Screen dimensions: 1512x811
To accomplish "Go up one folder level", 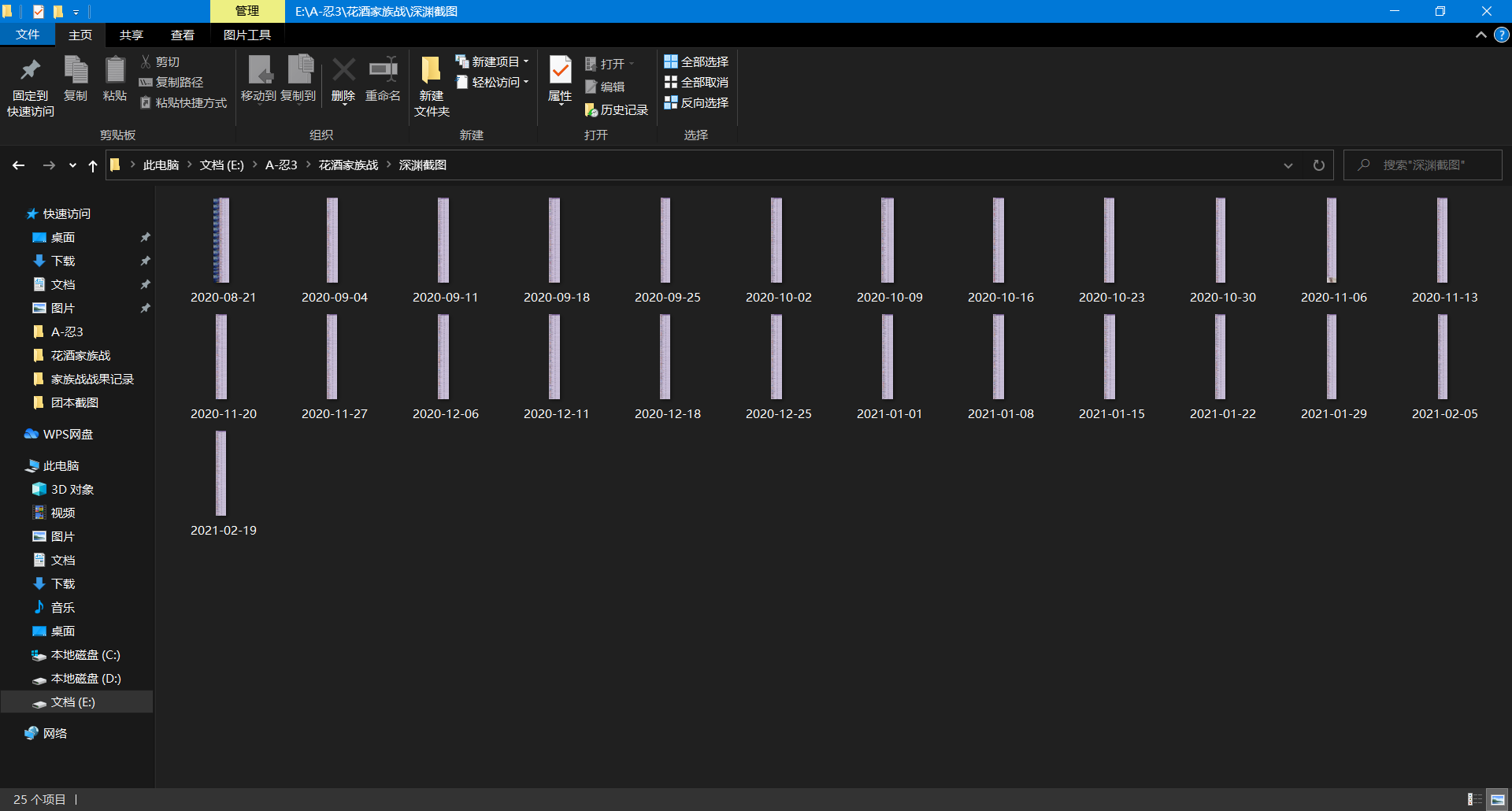I will point(93,165).
